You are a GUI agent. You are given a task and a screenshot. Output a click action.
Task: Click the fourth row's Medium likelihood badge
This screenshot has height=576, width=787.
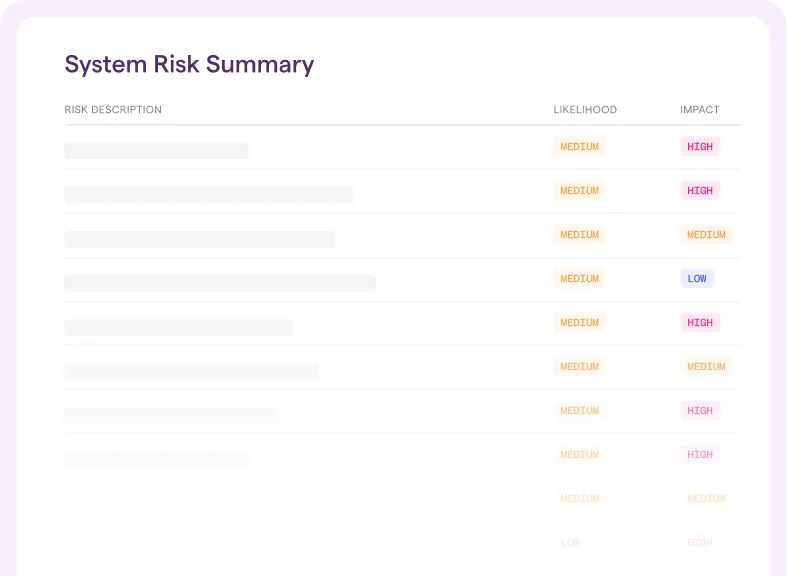pyautogui.click(x=579, y=279)
